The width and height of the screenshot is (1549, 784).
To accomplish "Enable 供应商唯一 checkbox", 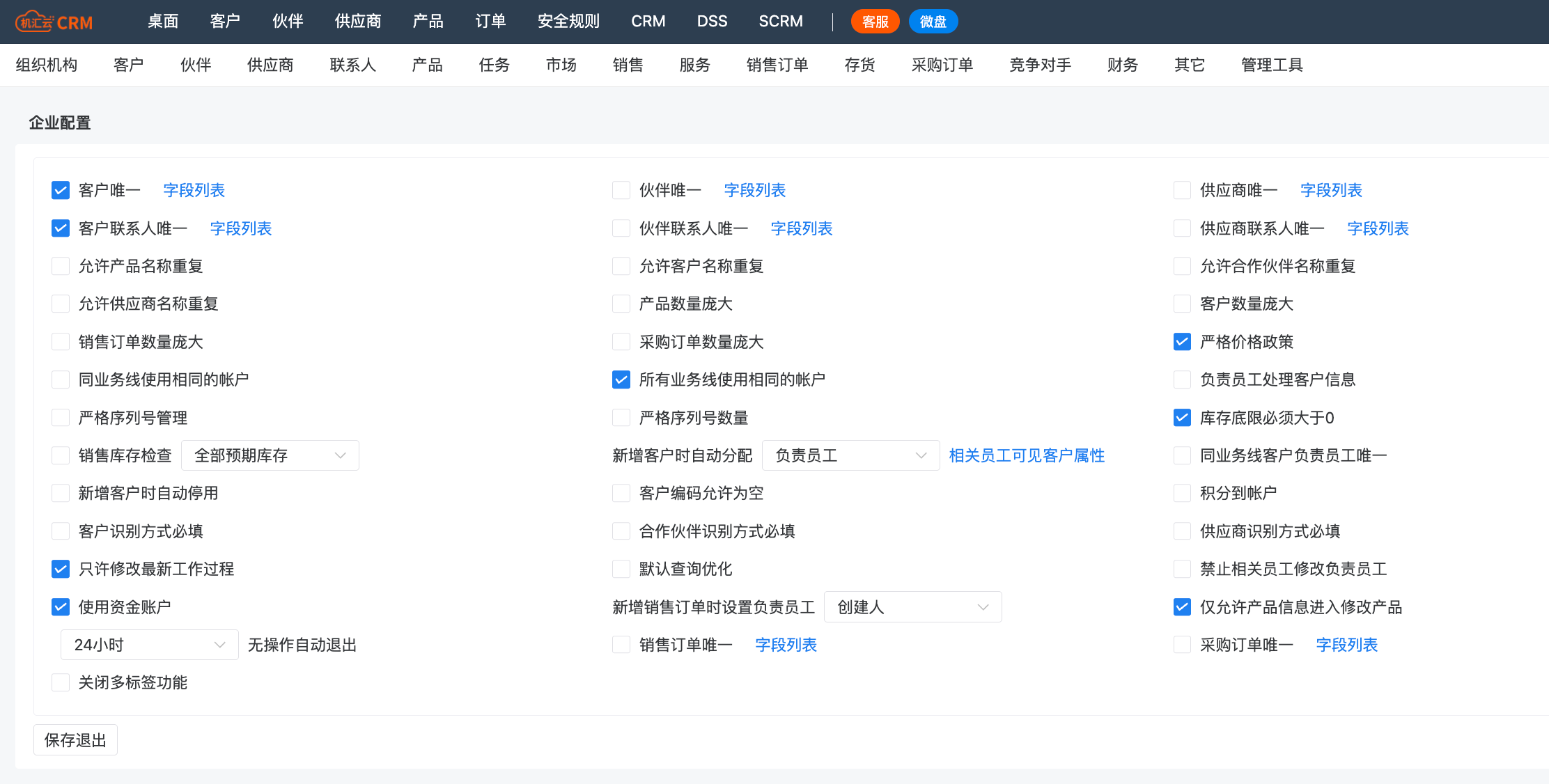I will 1182,190.
